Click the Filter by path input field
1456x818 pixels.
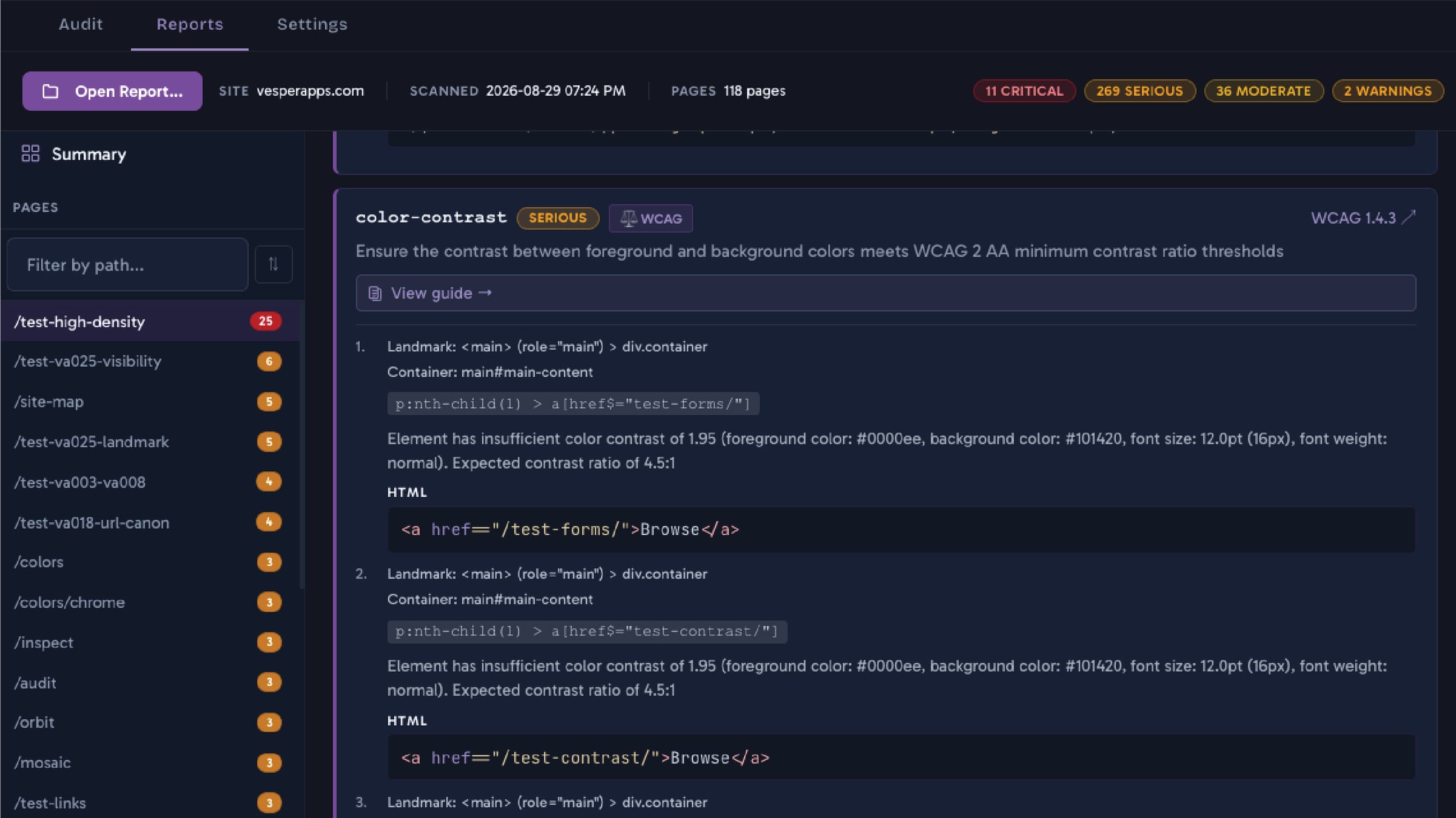(127, 264)
